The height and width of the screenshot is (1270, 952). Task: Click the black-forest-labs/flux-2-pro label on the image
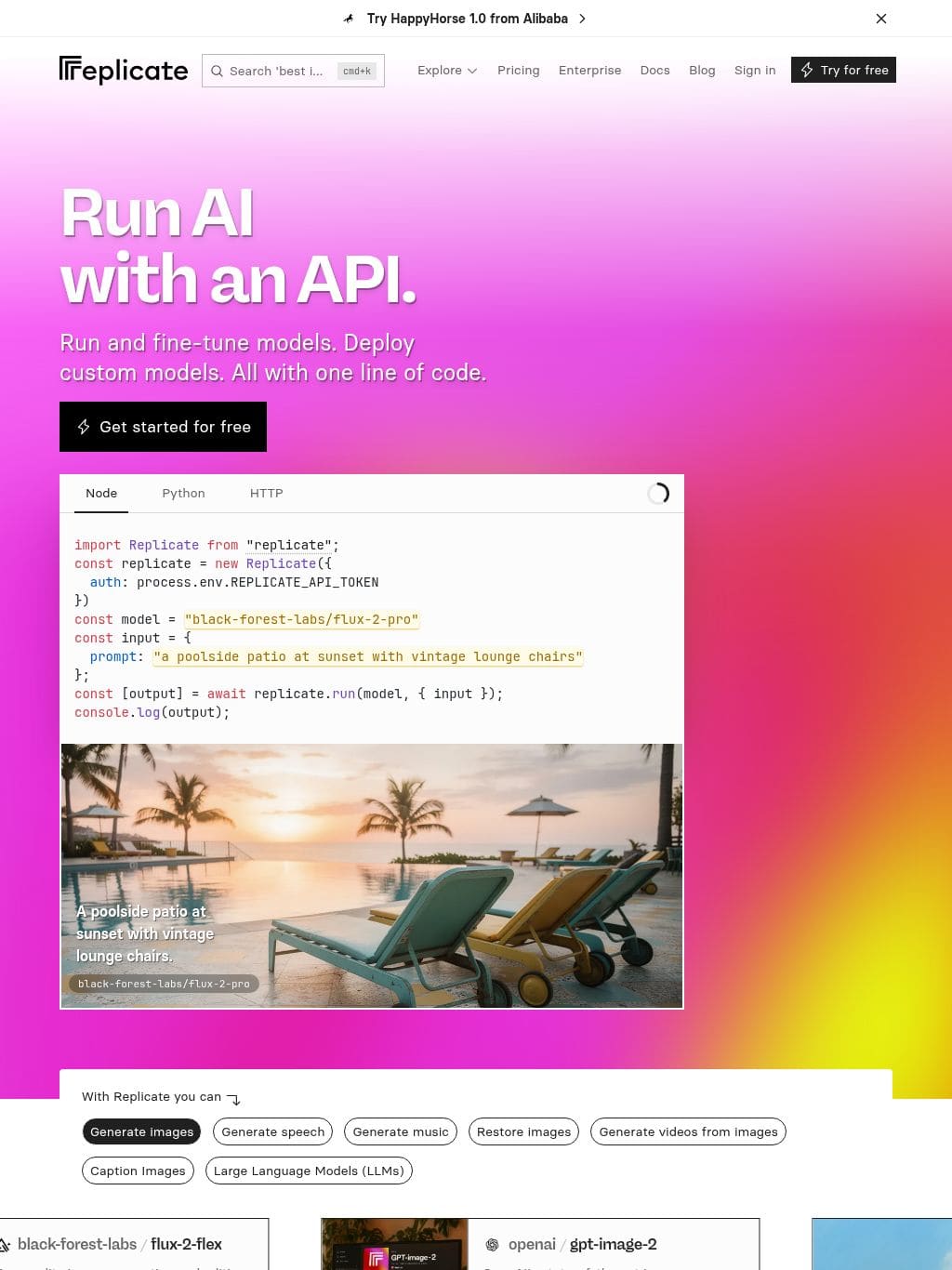tap(164, 984)
